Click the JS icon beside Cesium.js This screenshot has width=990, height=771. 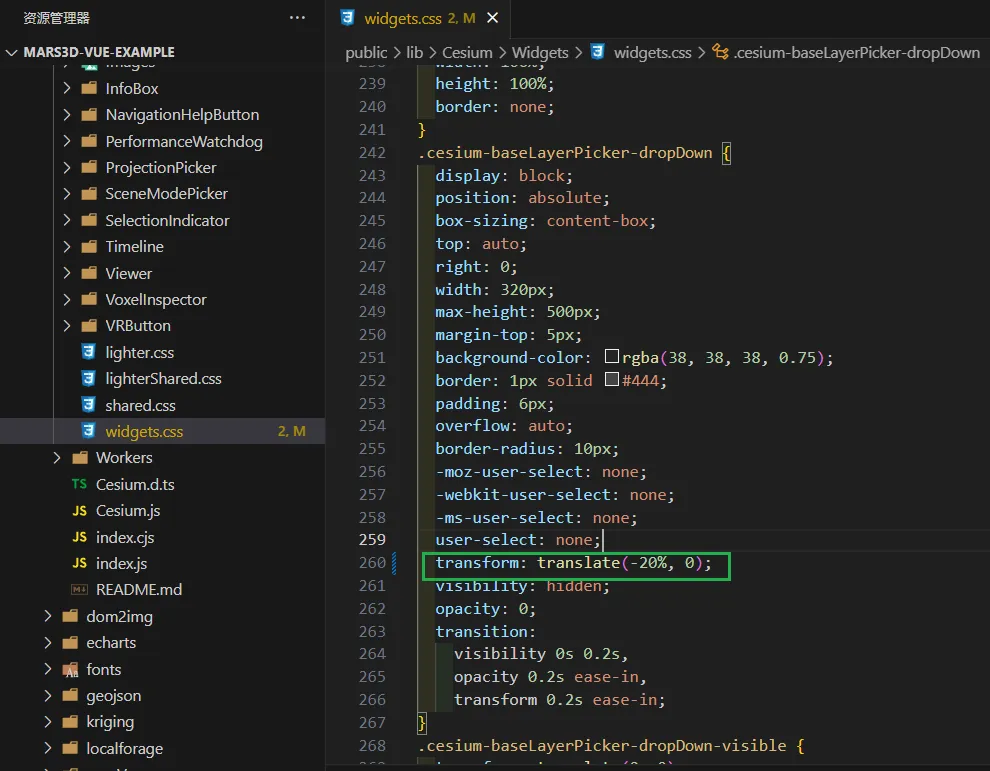(79, 510)
